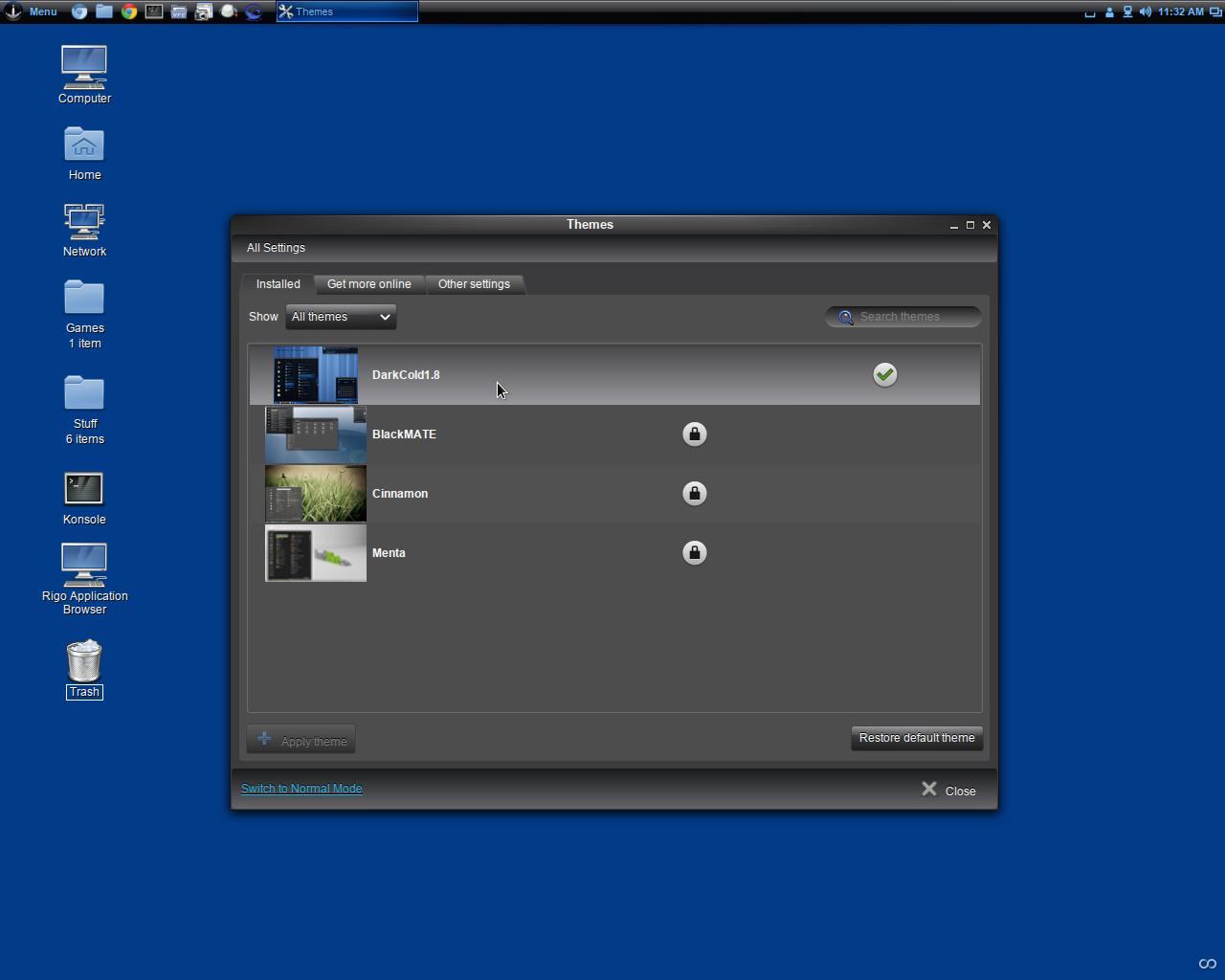Select the Trash icon on the desktop
This screenshot has width=1225, height=980.
coord(84,669)
